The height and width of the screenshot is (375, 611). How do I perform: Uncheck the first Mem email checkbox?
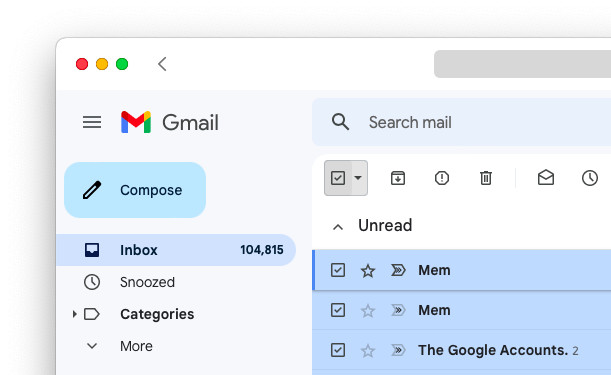[338, 270]
